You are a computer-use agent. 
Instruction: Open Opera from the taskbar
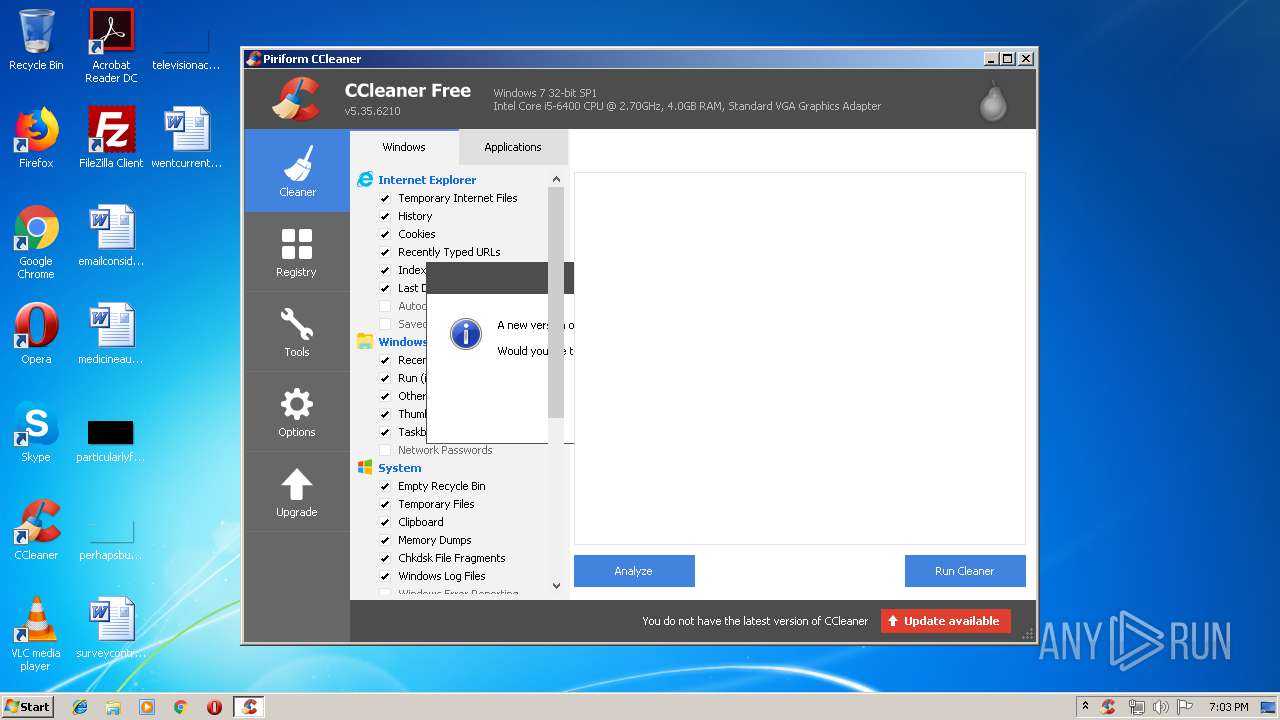click(214, 707)
